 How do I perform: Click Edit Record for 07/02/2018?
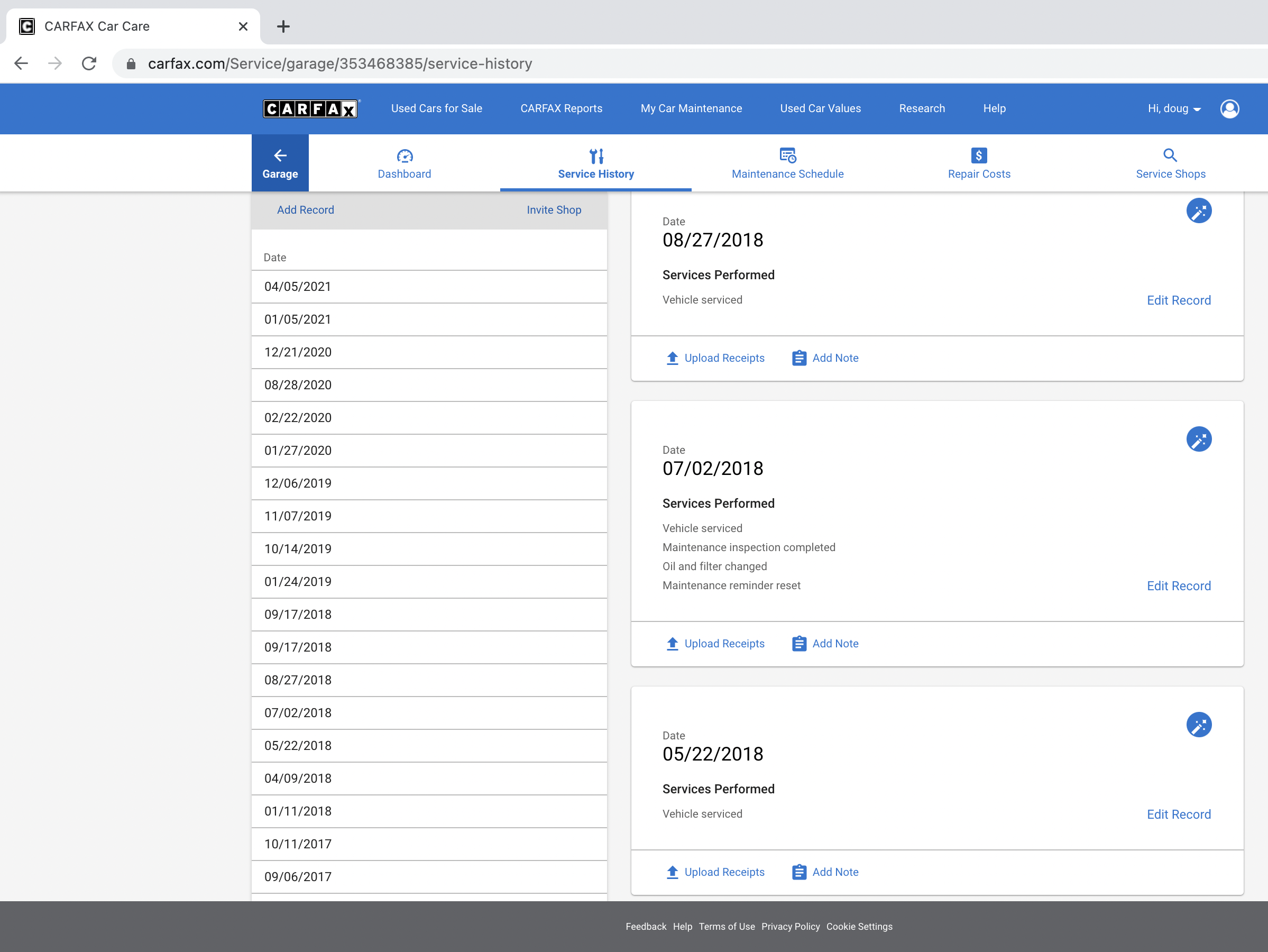1179,585
